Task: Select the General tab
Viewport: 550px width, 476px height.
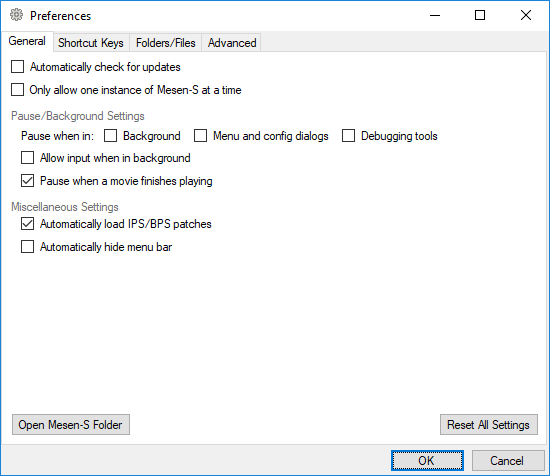Action: [x=27, y=41]
